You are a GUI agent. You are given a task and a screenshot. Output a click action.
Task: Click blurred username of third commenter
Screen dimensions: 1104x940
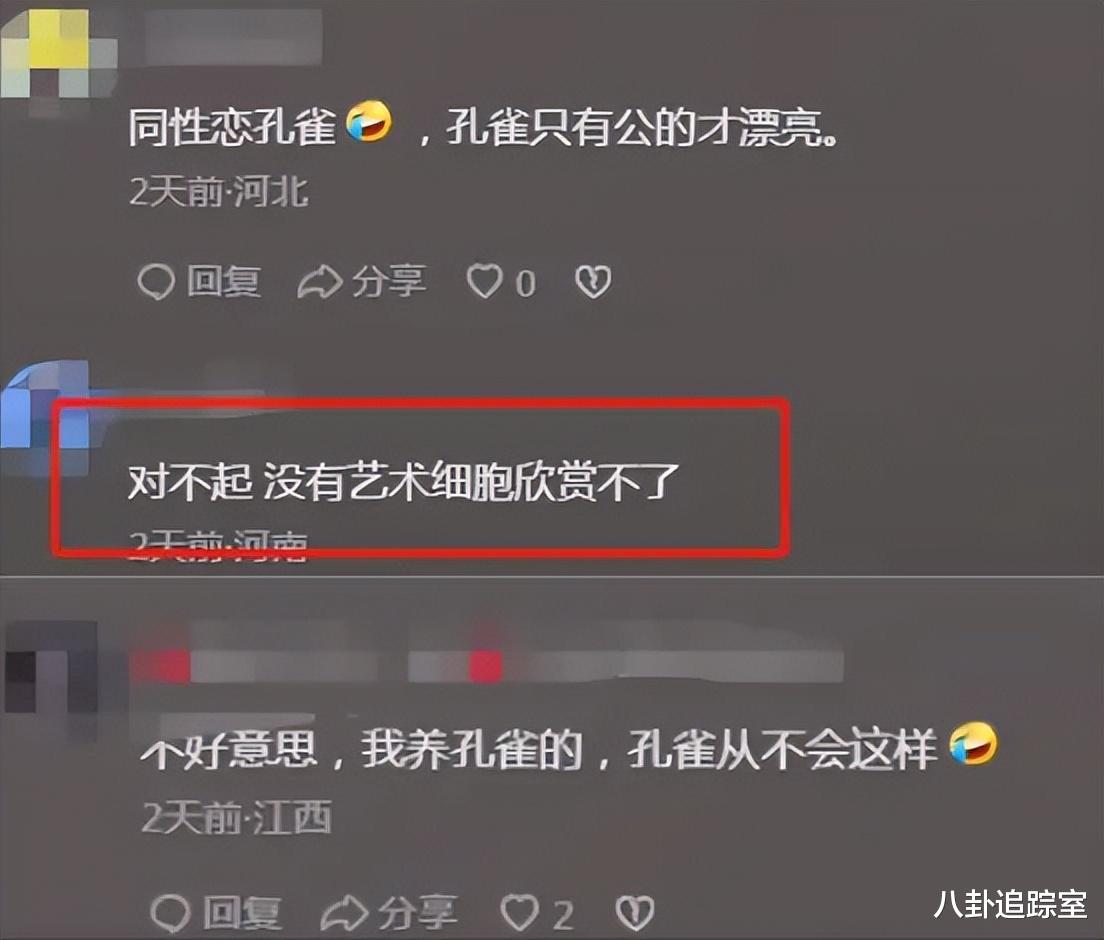[x=487, y=666]
